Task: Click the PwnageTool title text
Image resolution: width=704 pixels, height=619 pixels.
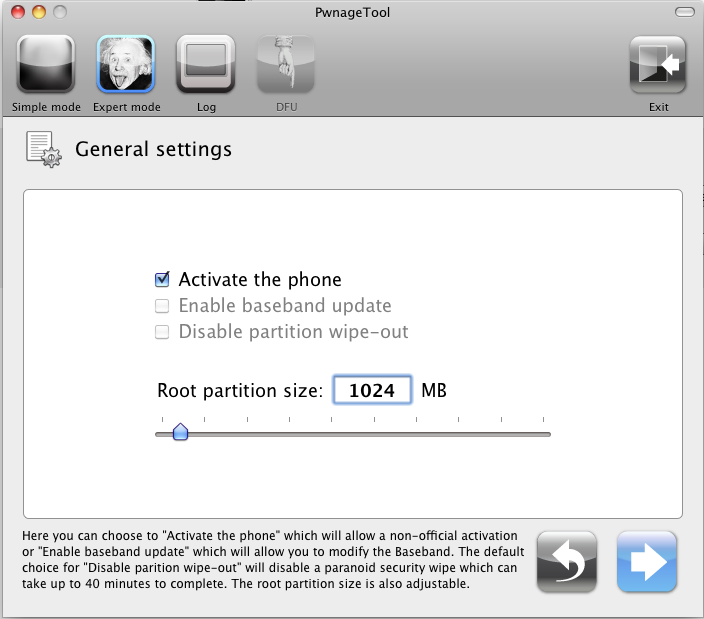Action: 352,13
